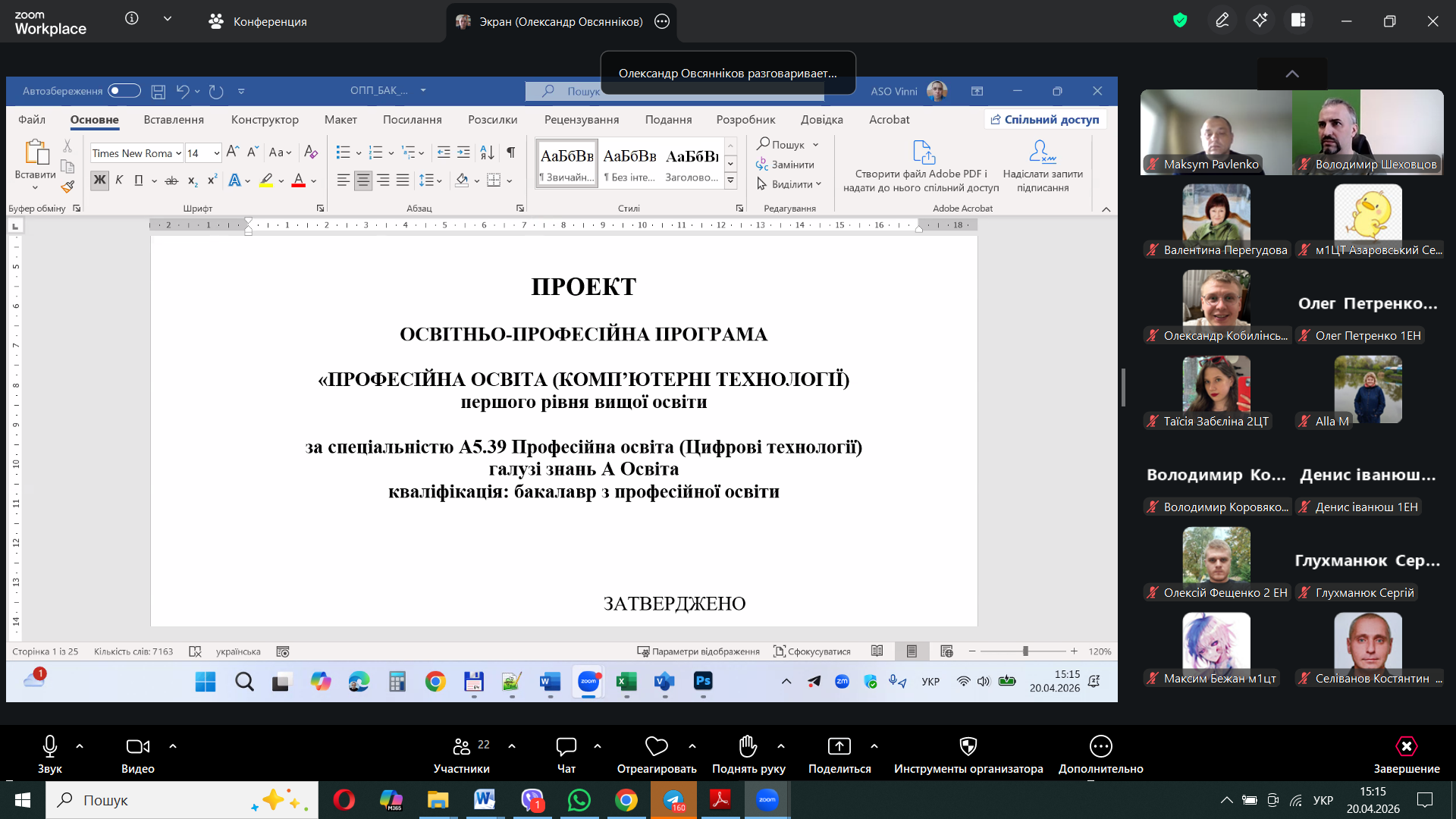Viewport: 1456px width, 819px height.
Task: Open the shared screen options menu
Action: [x=662, y=22]
